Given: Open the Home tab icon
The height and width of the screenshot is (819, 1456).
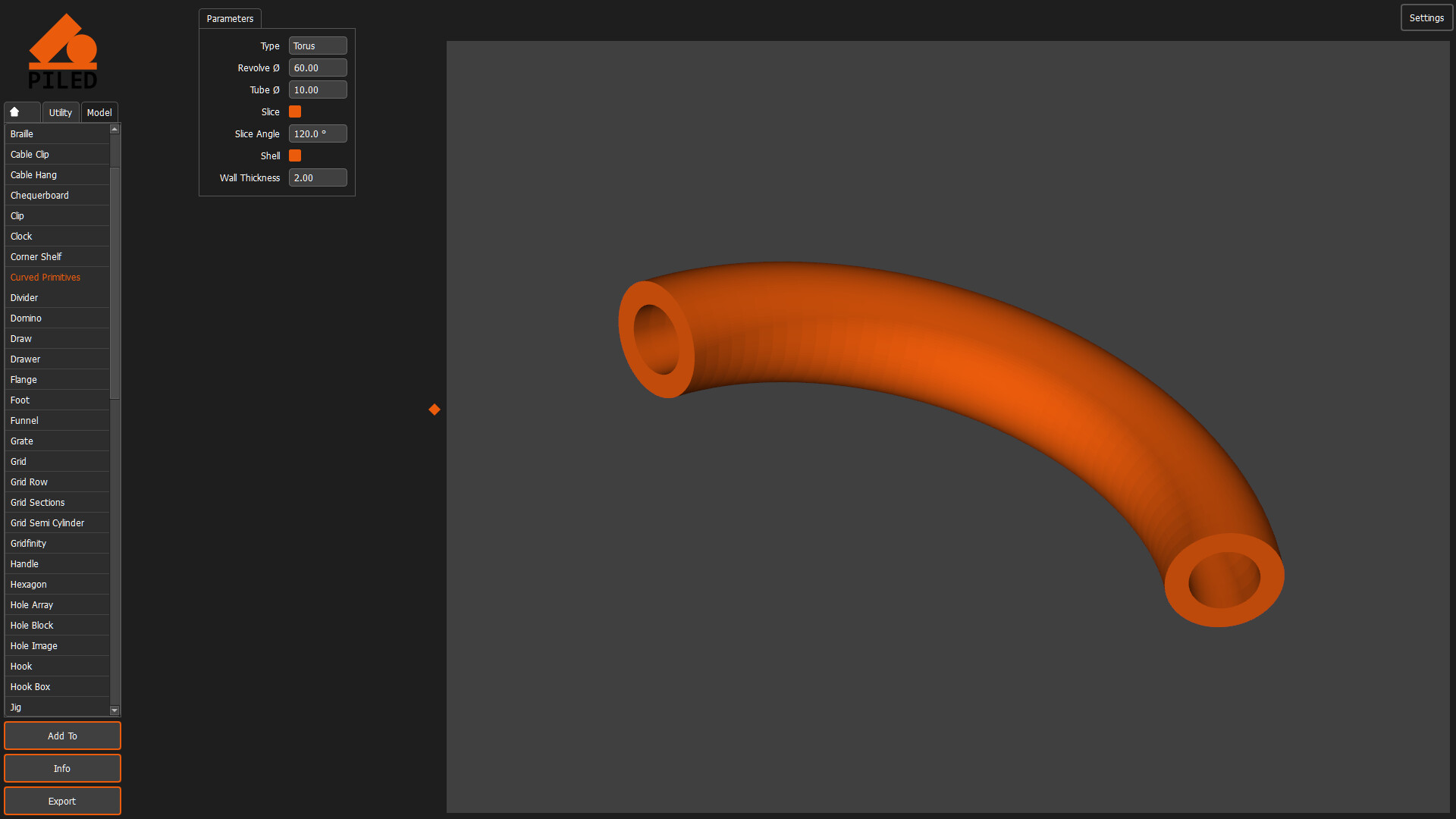Looking at the screenshot, I should [22, 112].
